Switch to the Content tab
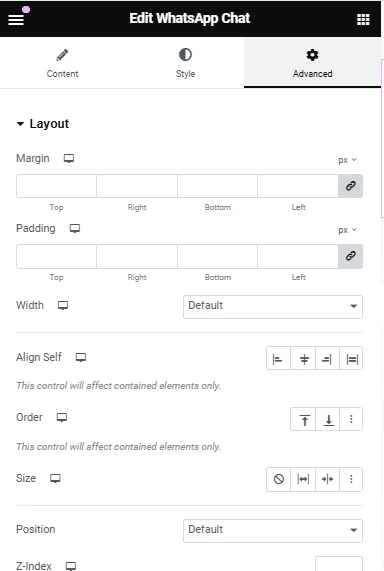Screen dimensions: 384x571 pos(62,63)
